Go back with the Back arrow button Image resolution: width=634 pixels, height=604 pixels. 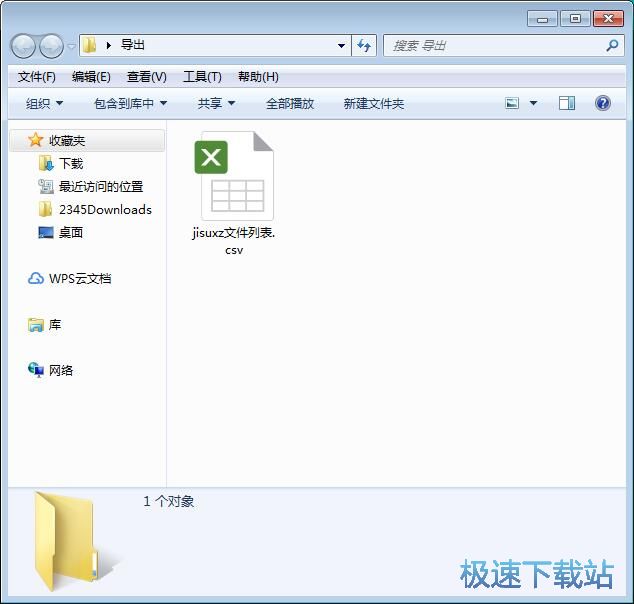[x=23, y=46]
